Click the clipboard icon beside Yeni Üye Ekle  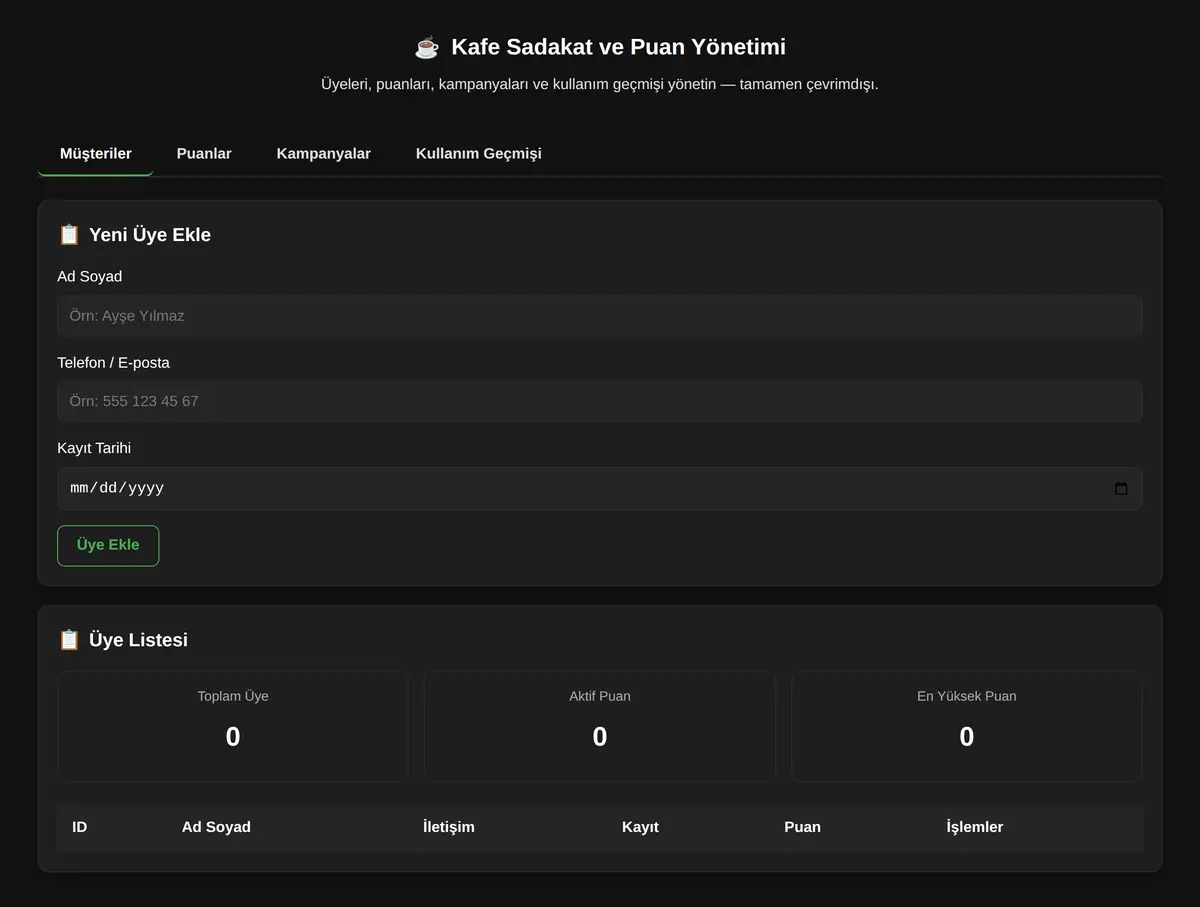[x=69, y=235]
